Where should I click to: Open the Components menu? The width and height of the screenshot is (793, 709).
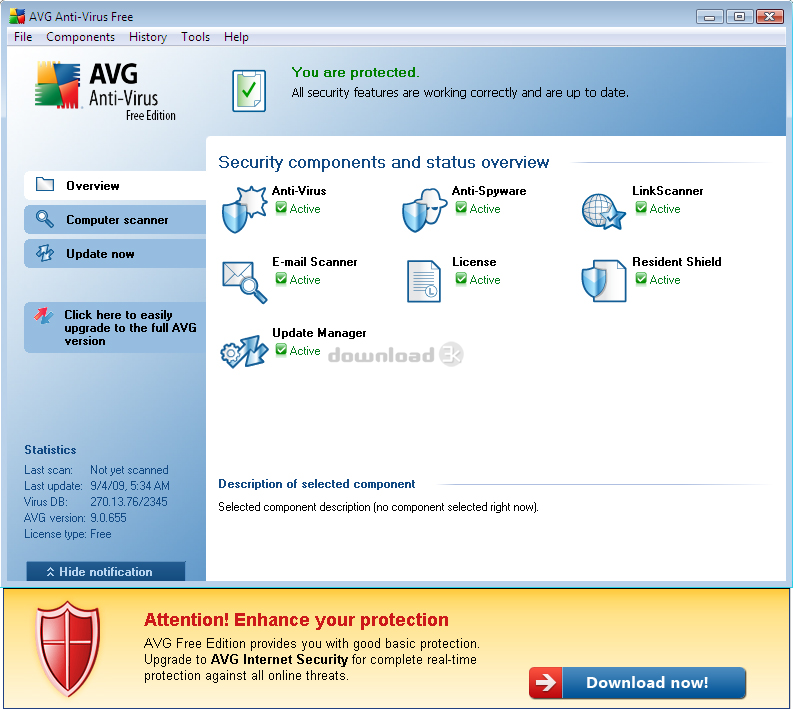click(80, 37)
